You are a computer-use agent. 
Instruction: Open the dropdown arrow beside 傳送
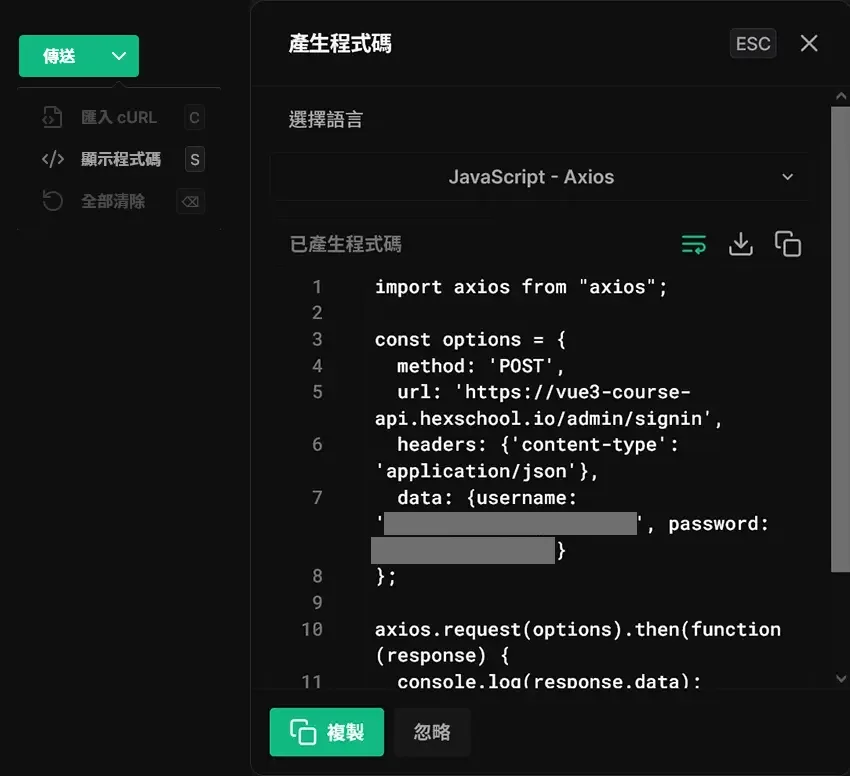tap(119, 56)
